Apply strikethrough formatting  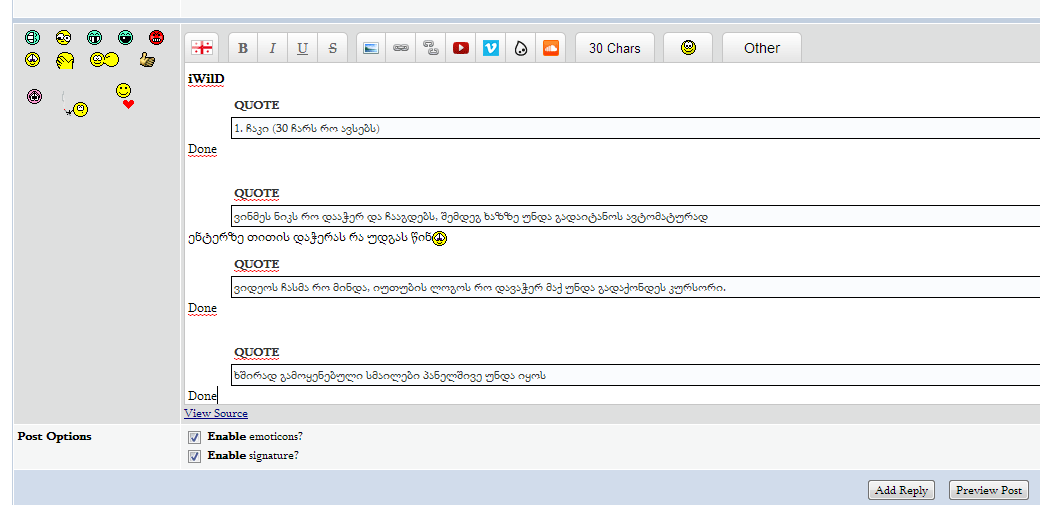click(x=332, y=48)
